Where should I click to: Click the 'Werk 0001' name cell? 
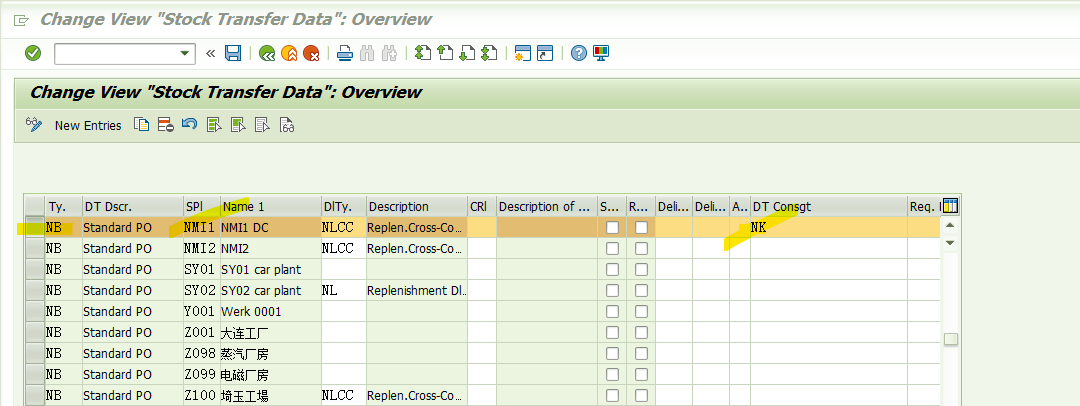tap(270, 312)
